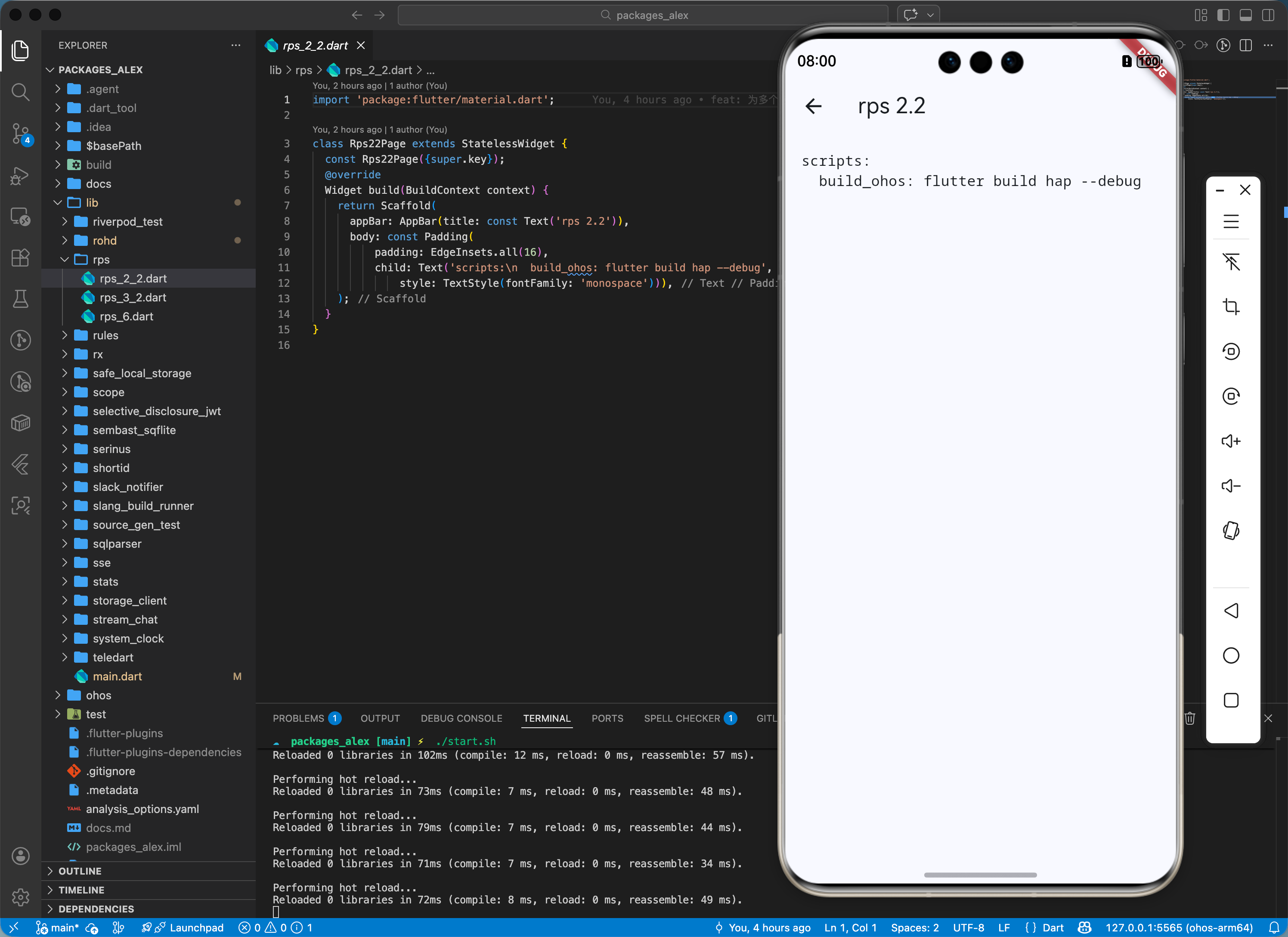Image resolution: width=1288 pixels, height=937 pixels.
Task: Expand the riverpod_test folder
Action: click(x=127, y=222)
